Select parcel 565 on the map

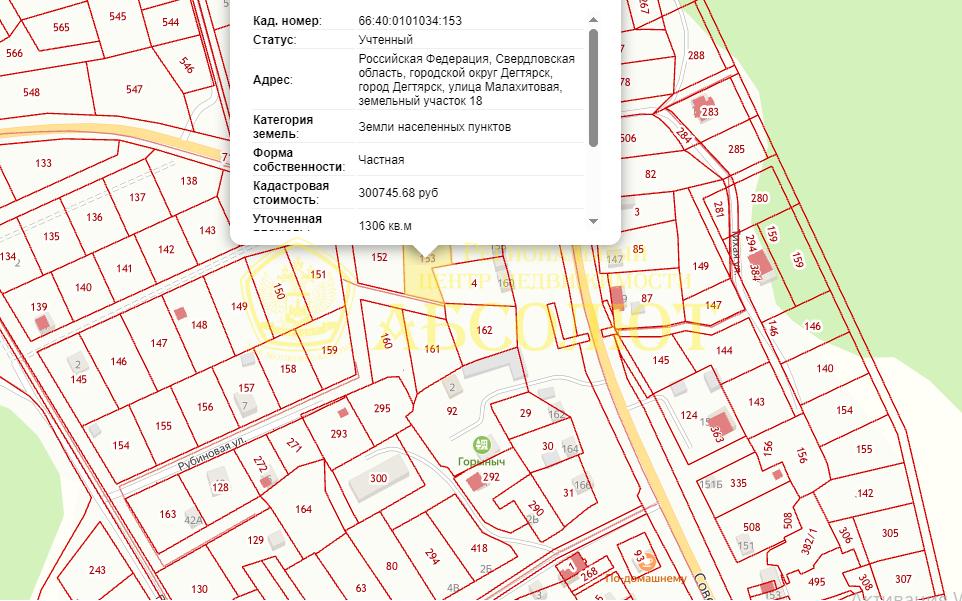pos(61,28)
